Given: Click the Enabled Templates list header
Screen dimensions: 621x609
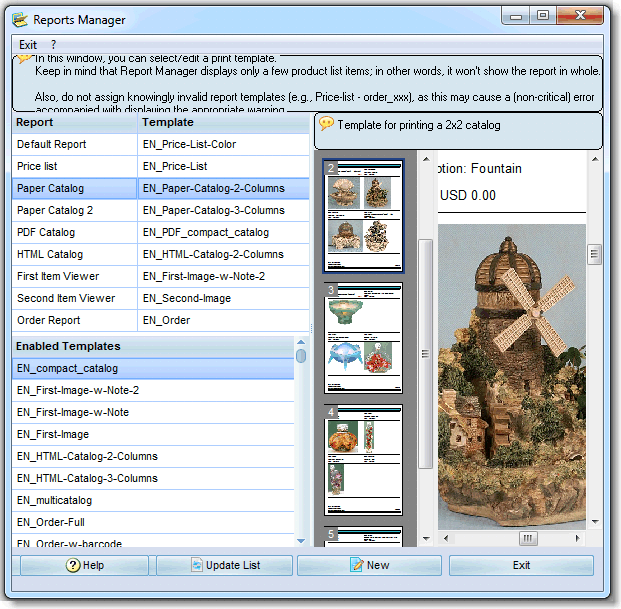Looking at the screenshot, I should click(153, 346).
